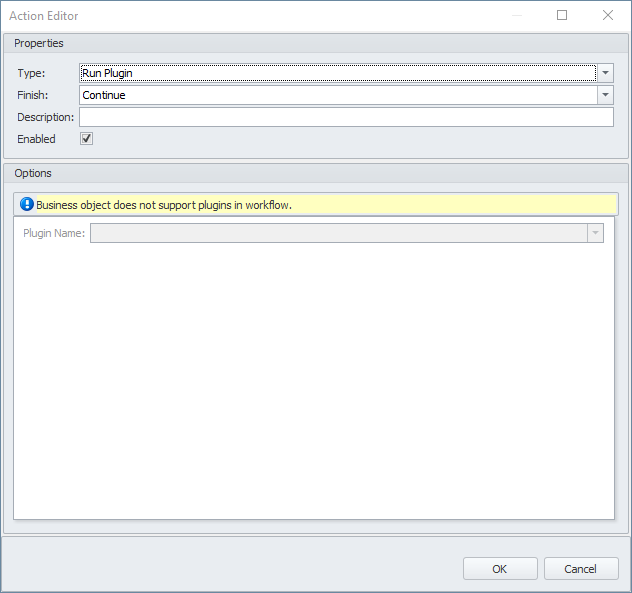Close the Action Editor dialog
The image size is (632, 593).
tap(608, 15)
